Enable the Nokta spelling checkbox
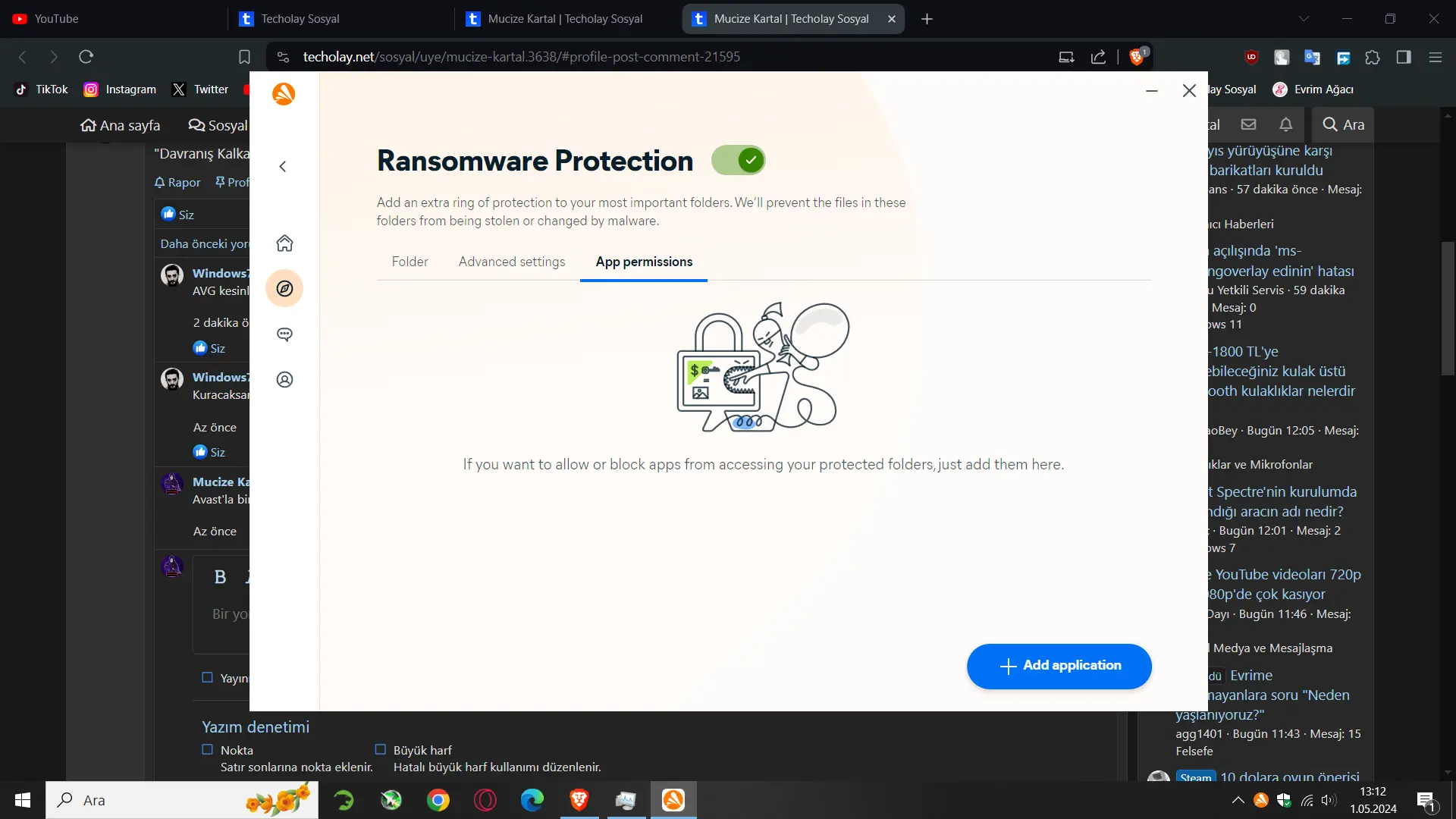Viewport: 1456px width, 819px height. click(x=207, y=749)
